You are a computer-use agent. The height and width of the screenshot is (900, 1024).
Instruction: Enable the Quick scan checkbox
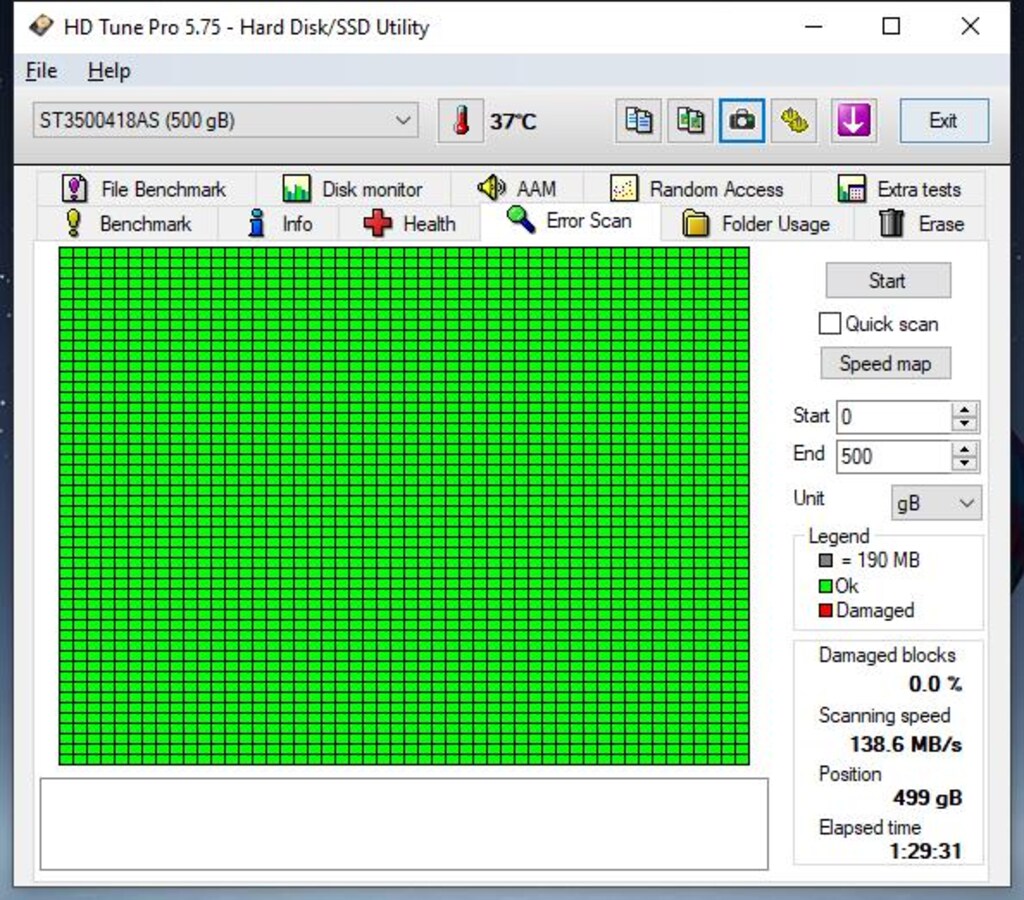(829, 323)
